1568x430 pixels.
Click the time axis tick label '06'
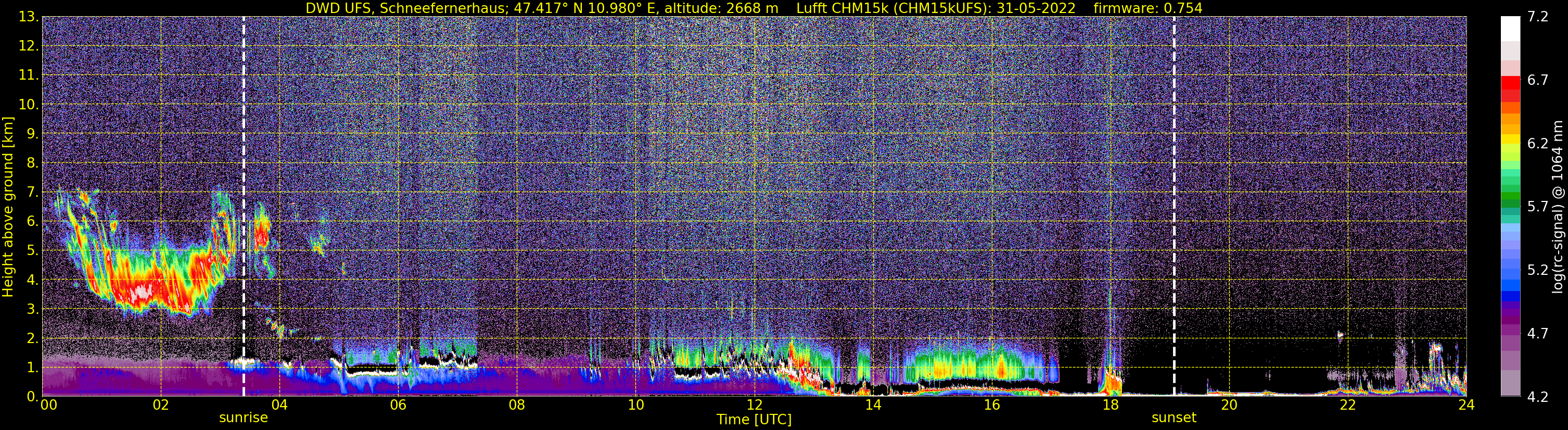(x=398, y=405)
